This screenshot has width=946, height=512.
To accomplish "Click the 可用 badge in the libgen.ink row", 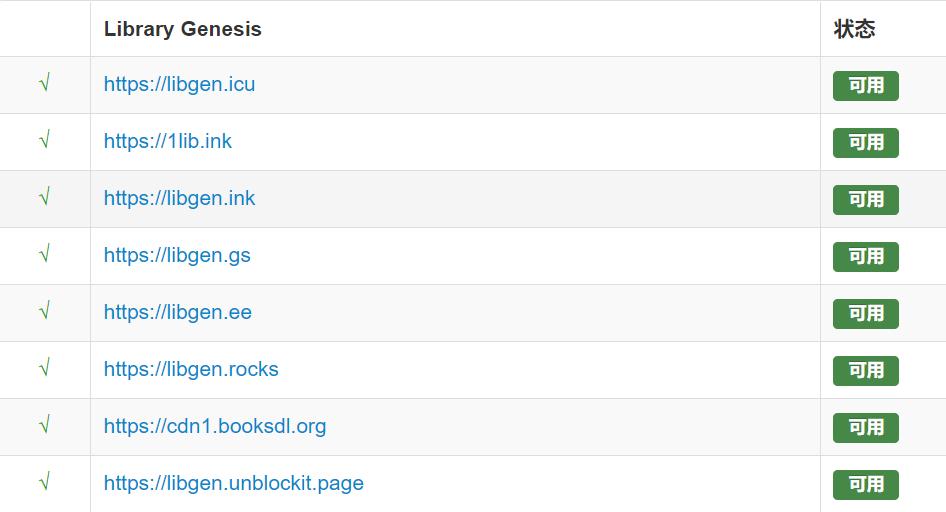I will pos(865,200).
